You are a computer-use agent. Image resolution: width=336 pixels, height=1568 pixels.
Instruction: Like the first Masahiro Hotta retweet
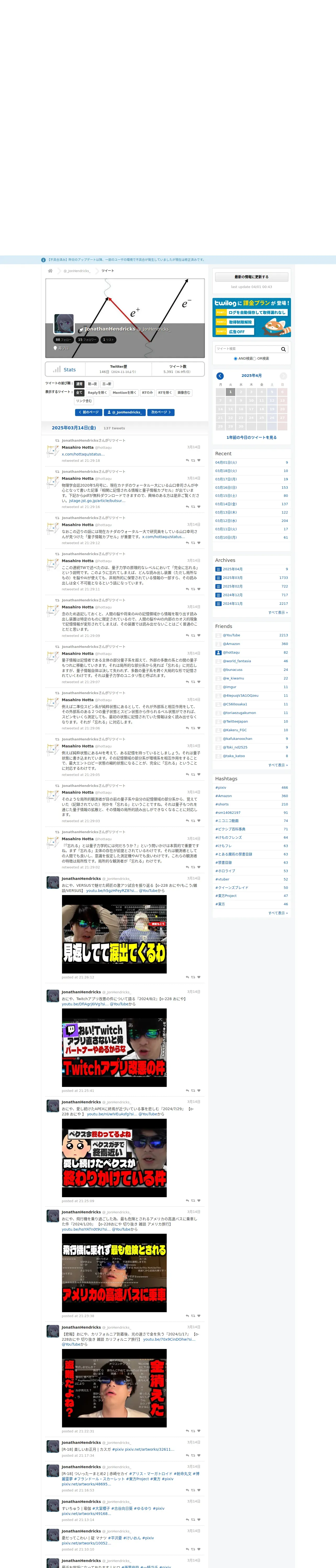(199, 460)
